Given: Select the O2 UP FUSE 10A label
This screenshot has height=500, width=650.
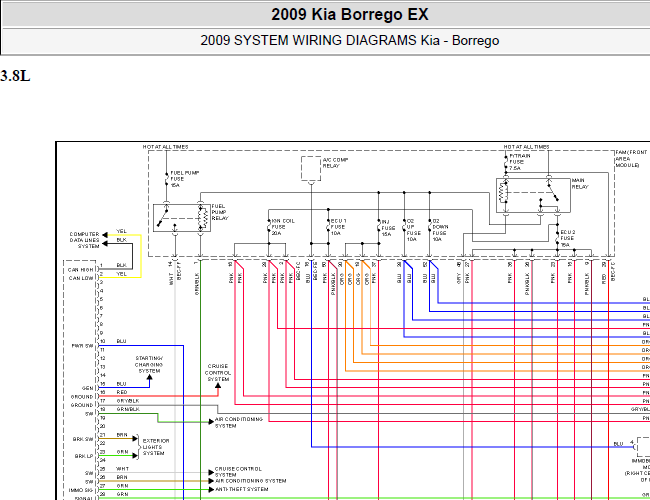Looking at the screenshot, I should pos(414,230).
